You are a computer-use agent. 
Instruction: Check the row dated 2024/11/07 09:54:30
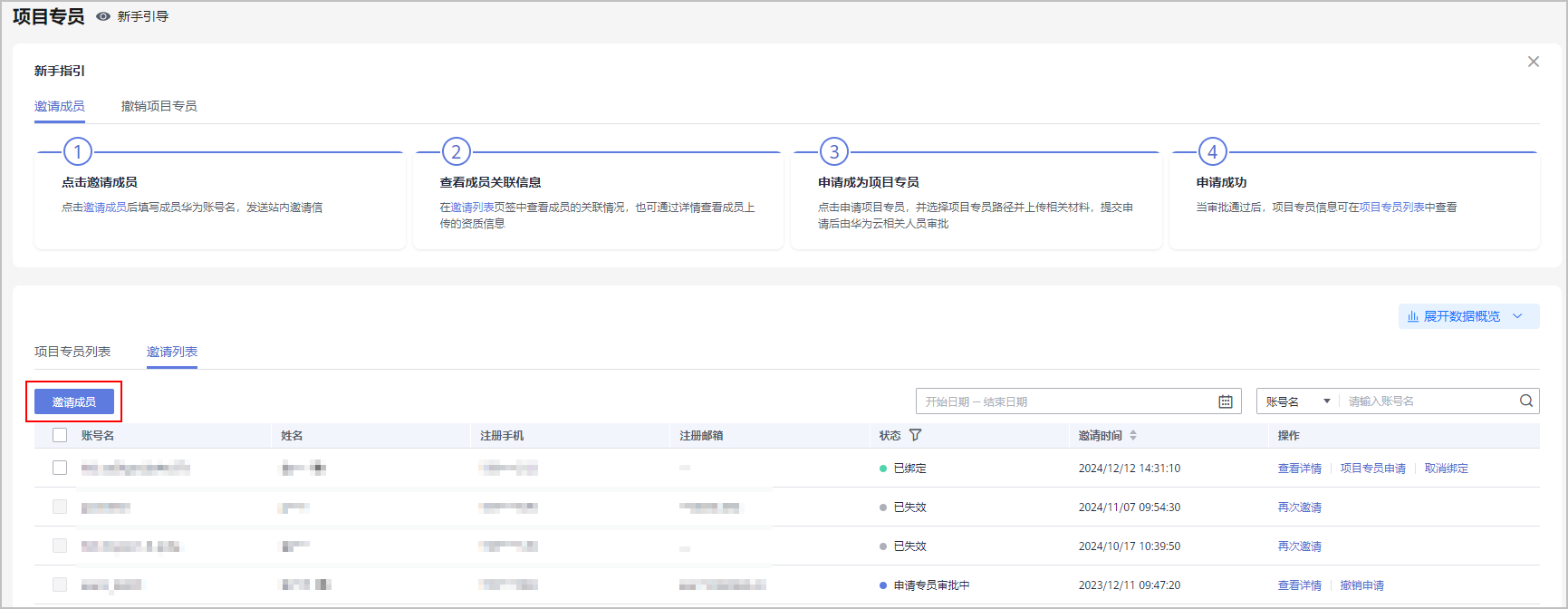coord(60,507)
